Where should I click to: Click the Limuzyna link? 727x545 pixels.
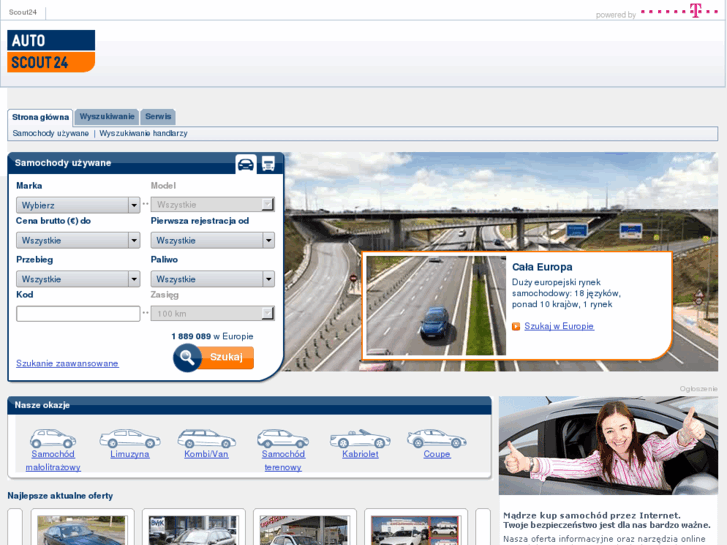[130, 454]
